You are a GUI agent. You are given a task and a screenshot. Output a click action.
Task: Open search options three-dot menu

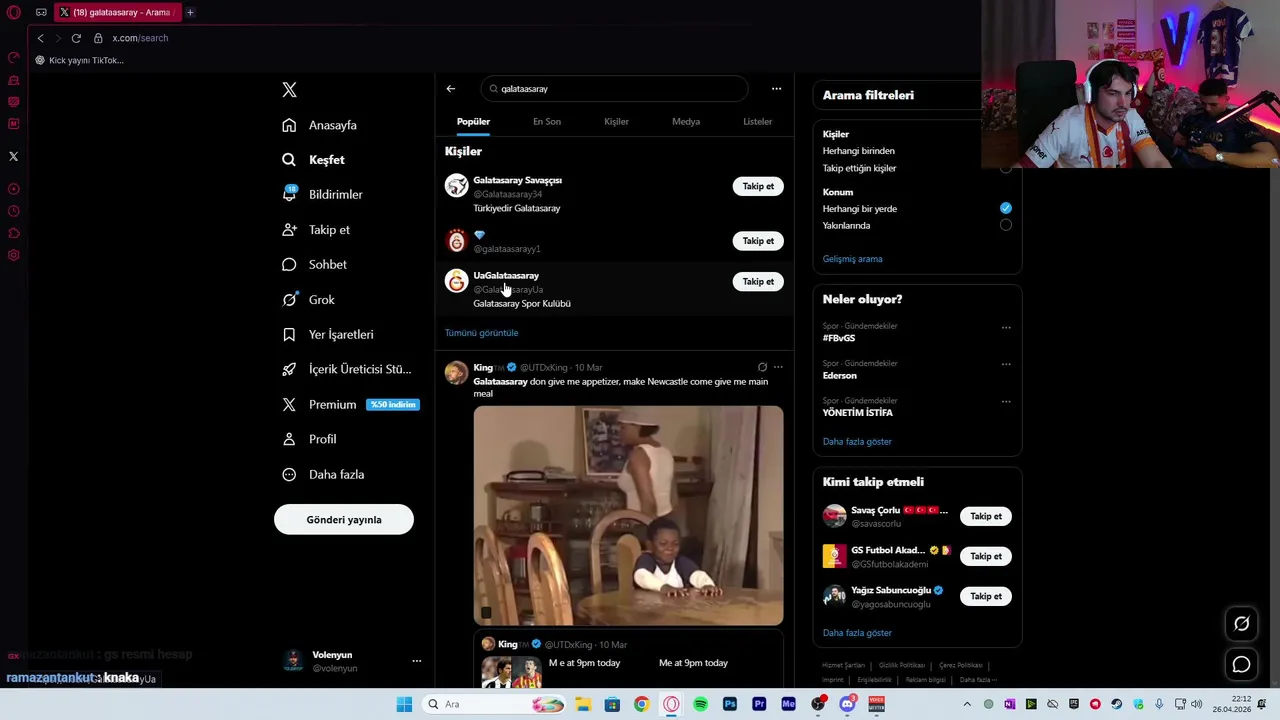coord(776,89)
